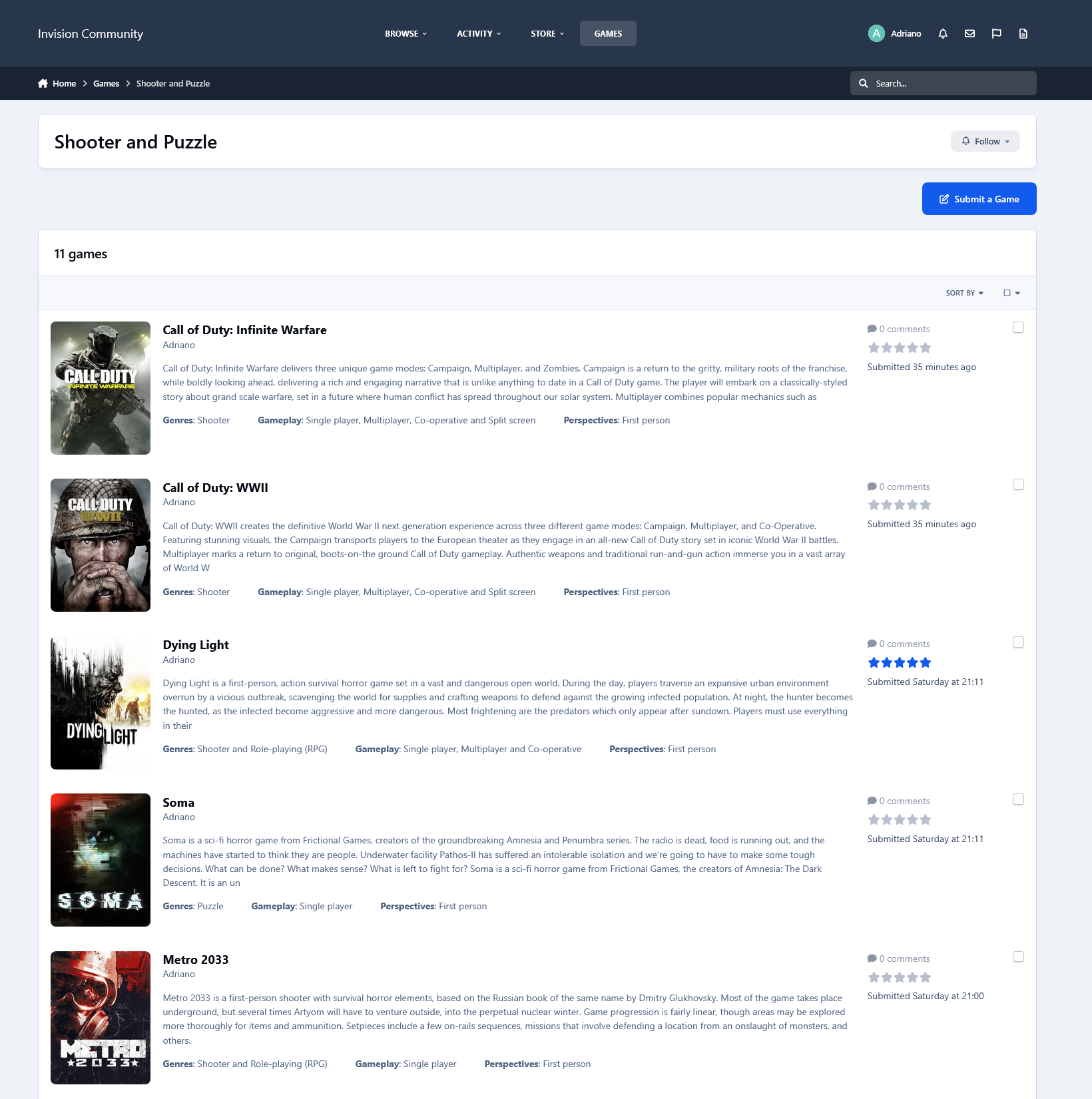Open the Call of Duty: WWII title link
1092x1099 pixels.
[x=215, y=487]
